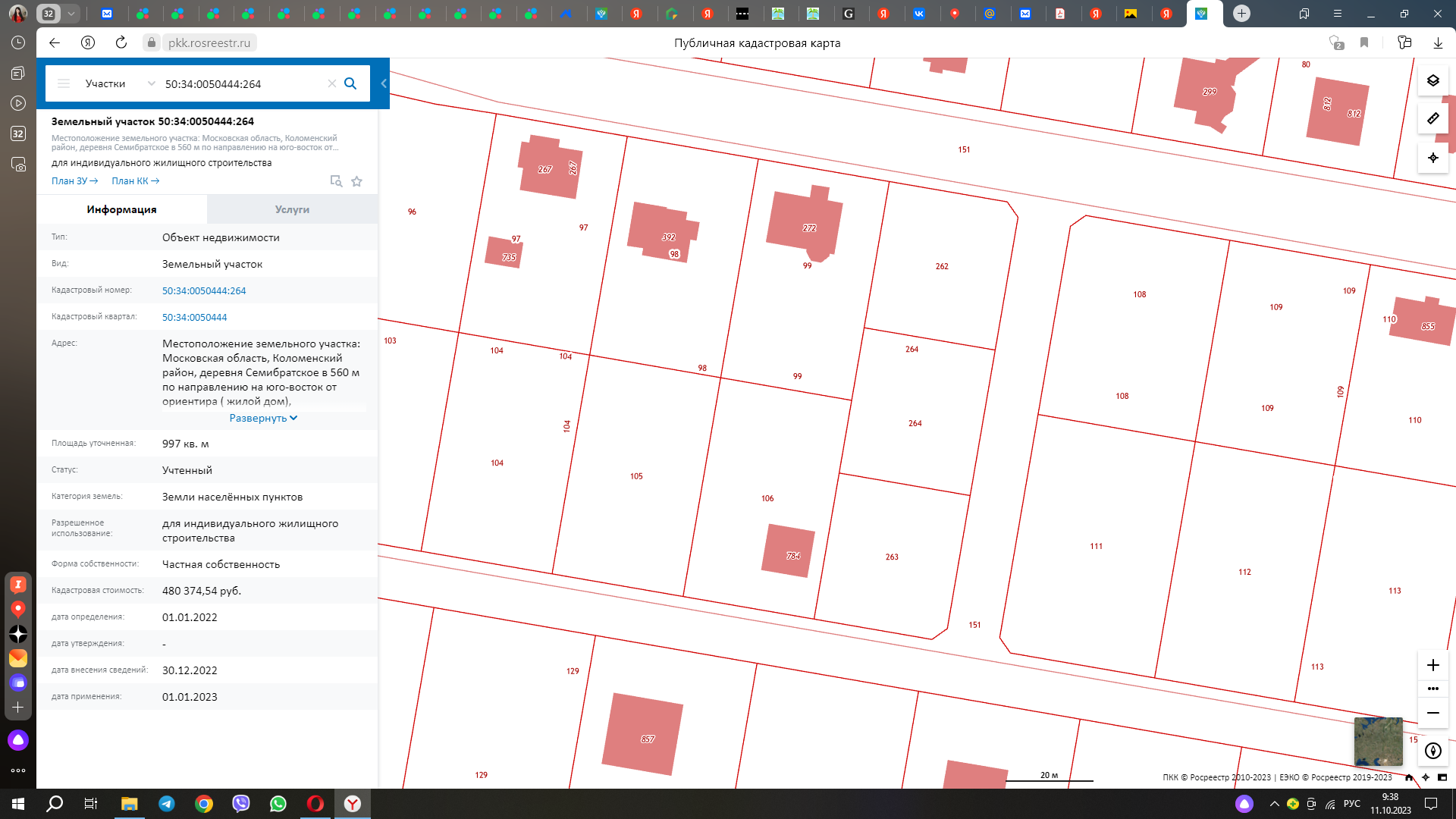Clear the search field with the X
The width and height of the screenshot is (1456, 819).
pyautogui.click(x=331, y=83)
